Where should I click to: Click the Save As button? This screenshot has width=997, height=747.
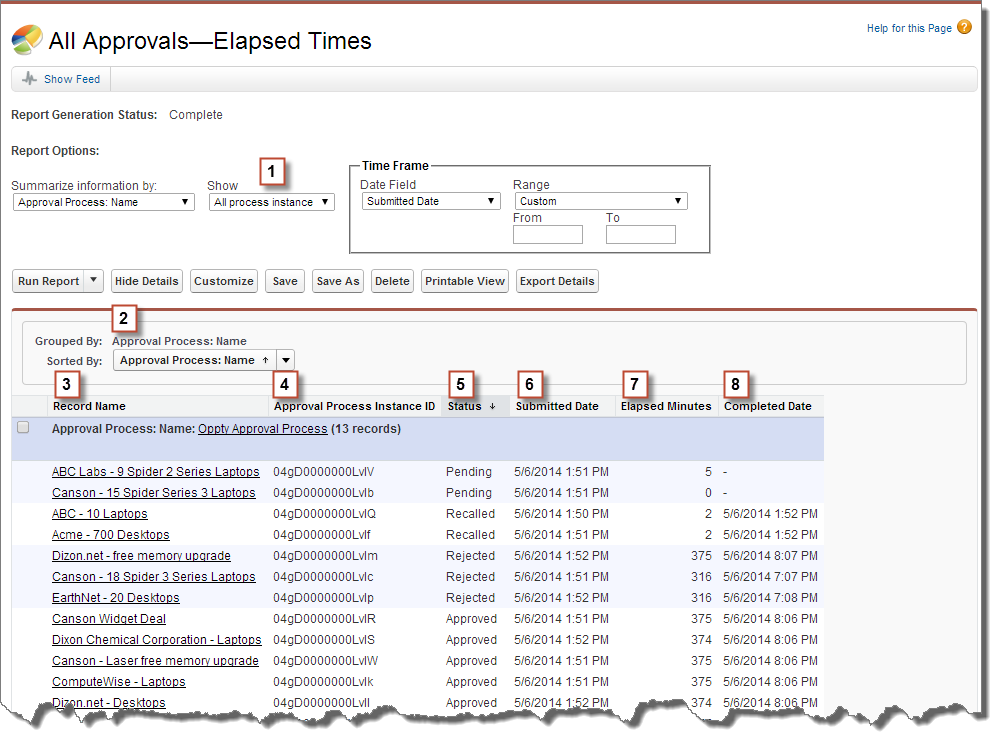338,281
